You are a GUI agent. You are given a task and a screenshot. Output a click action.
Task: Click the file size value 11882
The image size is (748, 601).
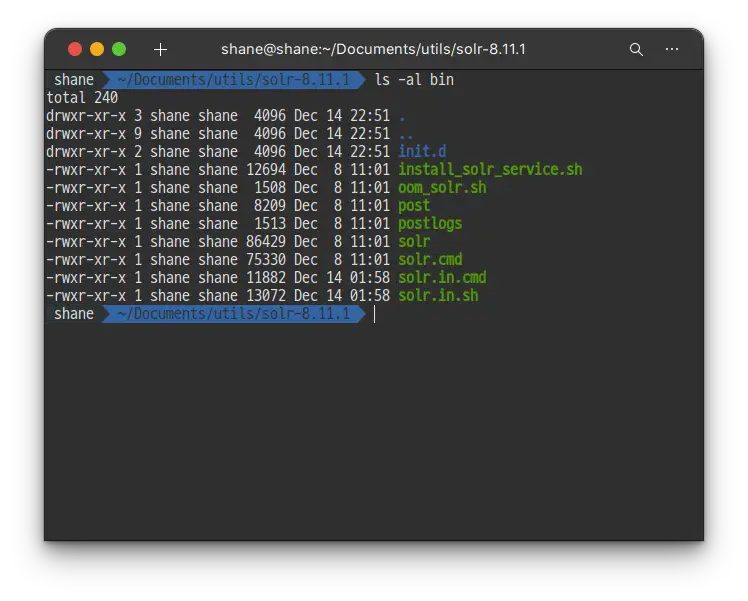266,278
